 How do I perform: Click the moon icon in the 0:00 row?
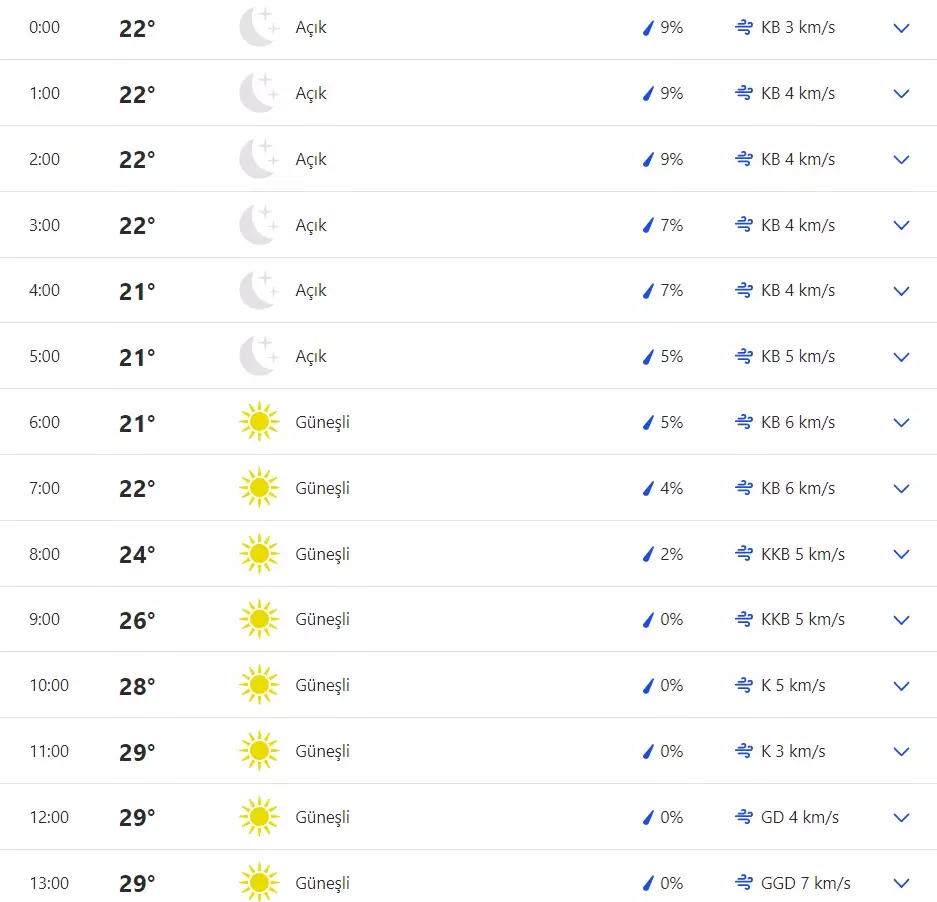tap(258, 28)
